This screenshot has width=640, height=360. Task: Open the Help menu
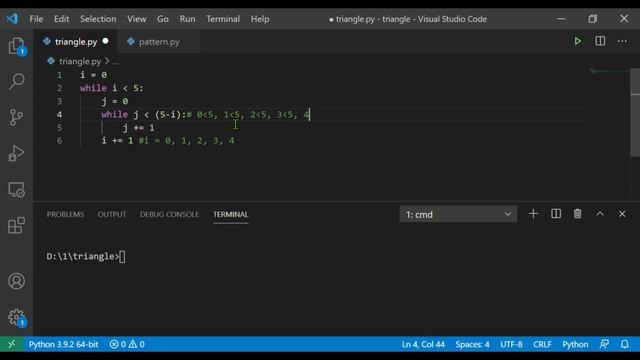[x=260, y=19]
